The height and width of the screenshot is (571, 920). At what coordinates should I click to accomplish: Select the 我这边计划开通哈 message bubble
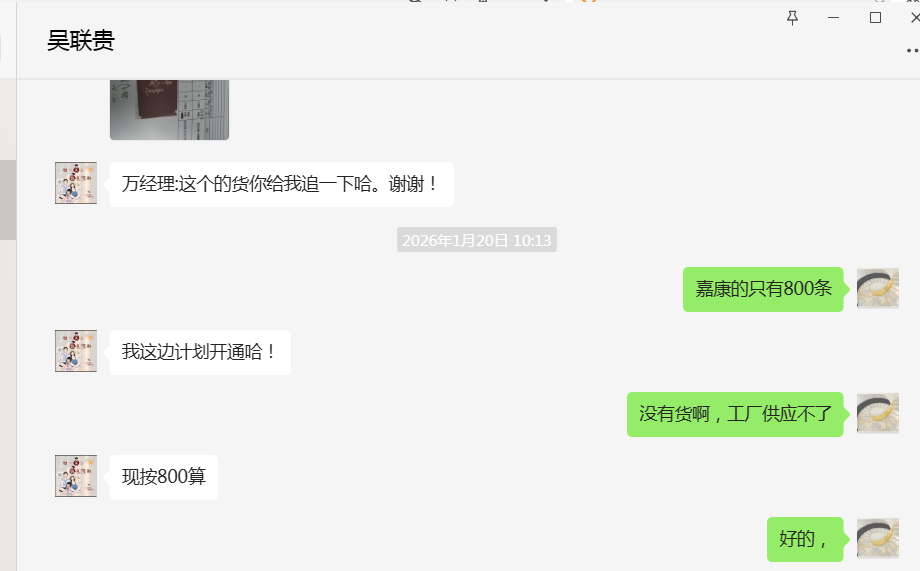200,352
